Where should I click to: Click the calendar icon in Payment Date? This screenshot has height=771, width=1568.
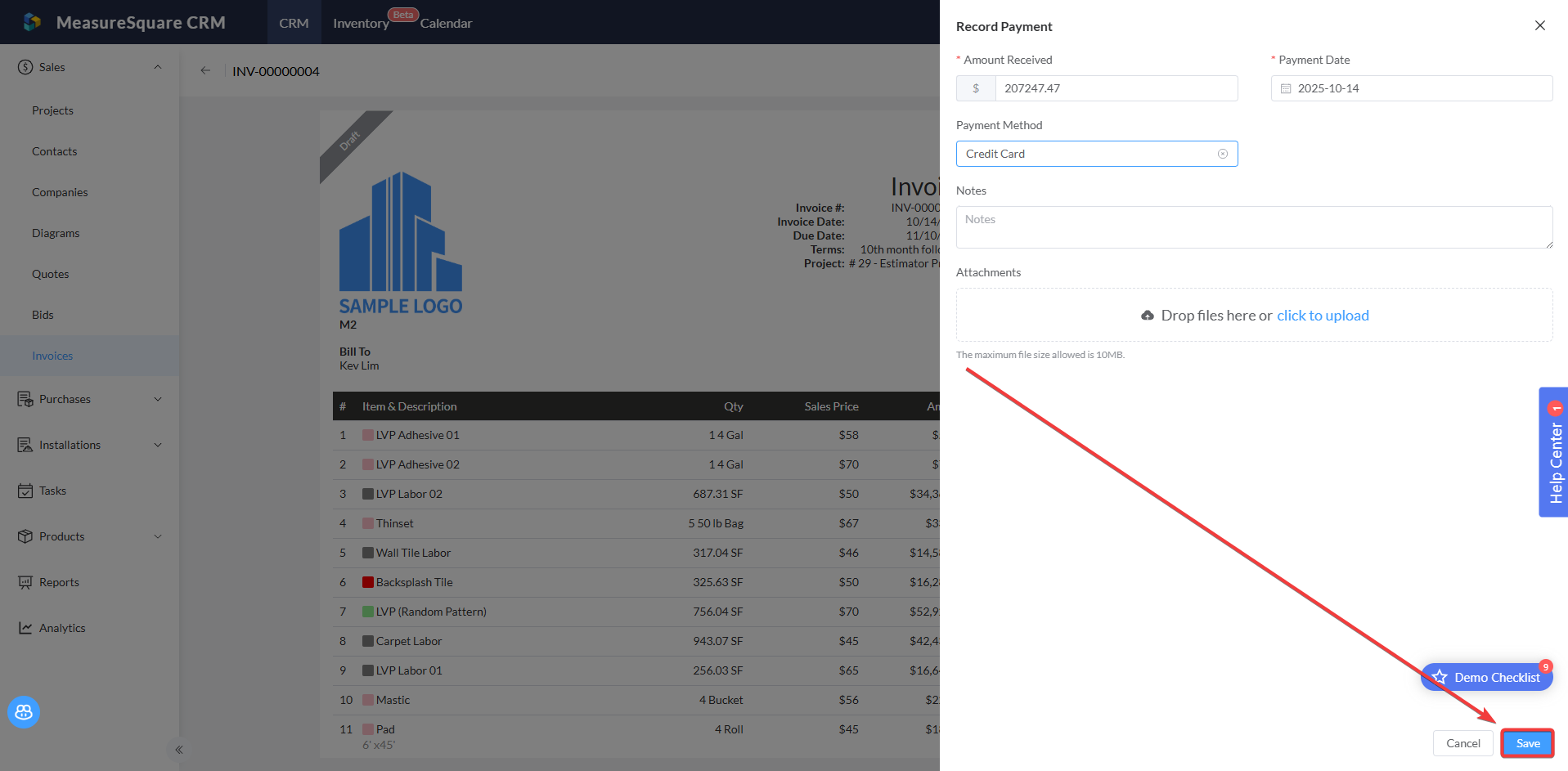(x=1286, y=88)
